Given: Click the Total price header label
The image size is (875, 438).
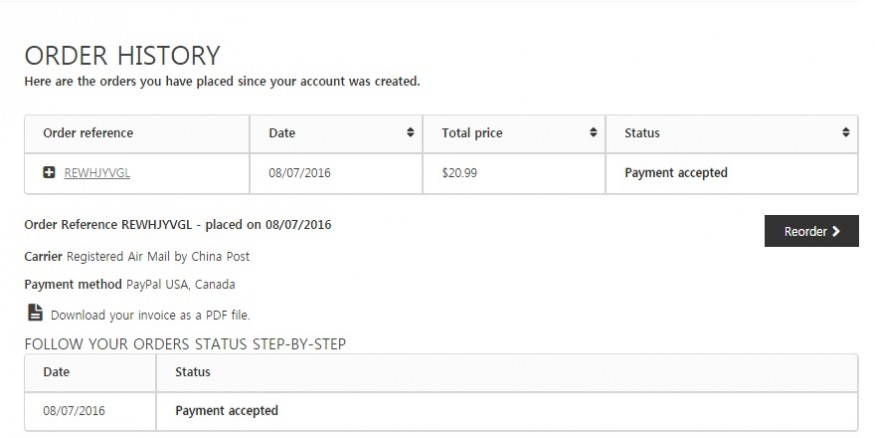Looking at the screenshot, I should pos(472,133).
